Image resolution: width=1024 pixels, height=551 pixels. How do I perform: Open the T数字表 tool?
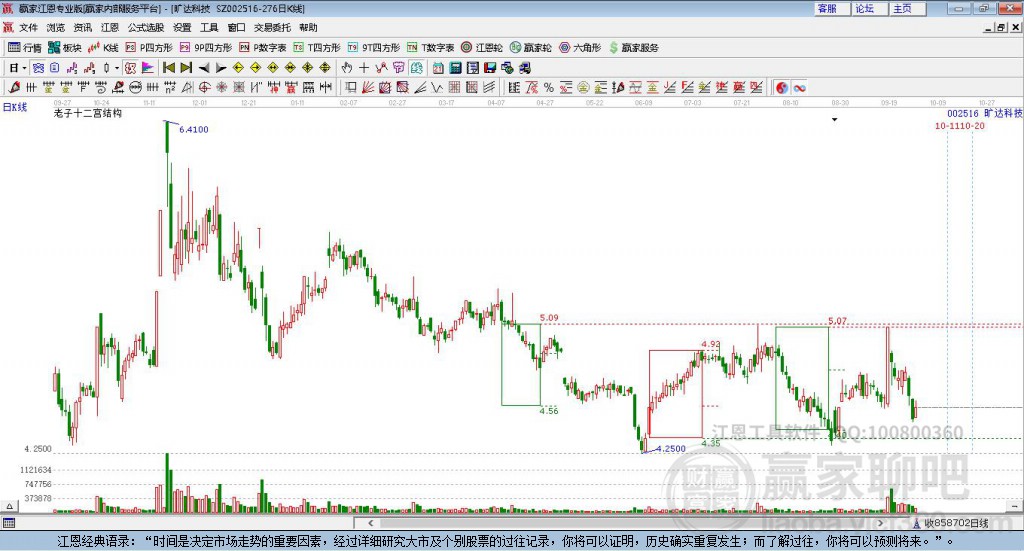point(430,48)
